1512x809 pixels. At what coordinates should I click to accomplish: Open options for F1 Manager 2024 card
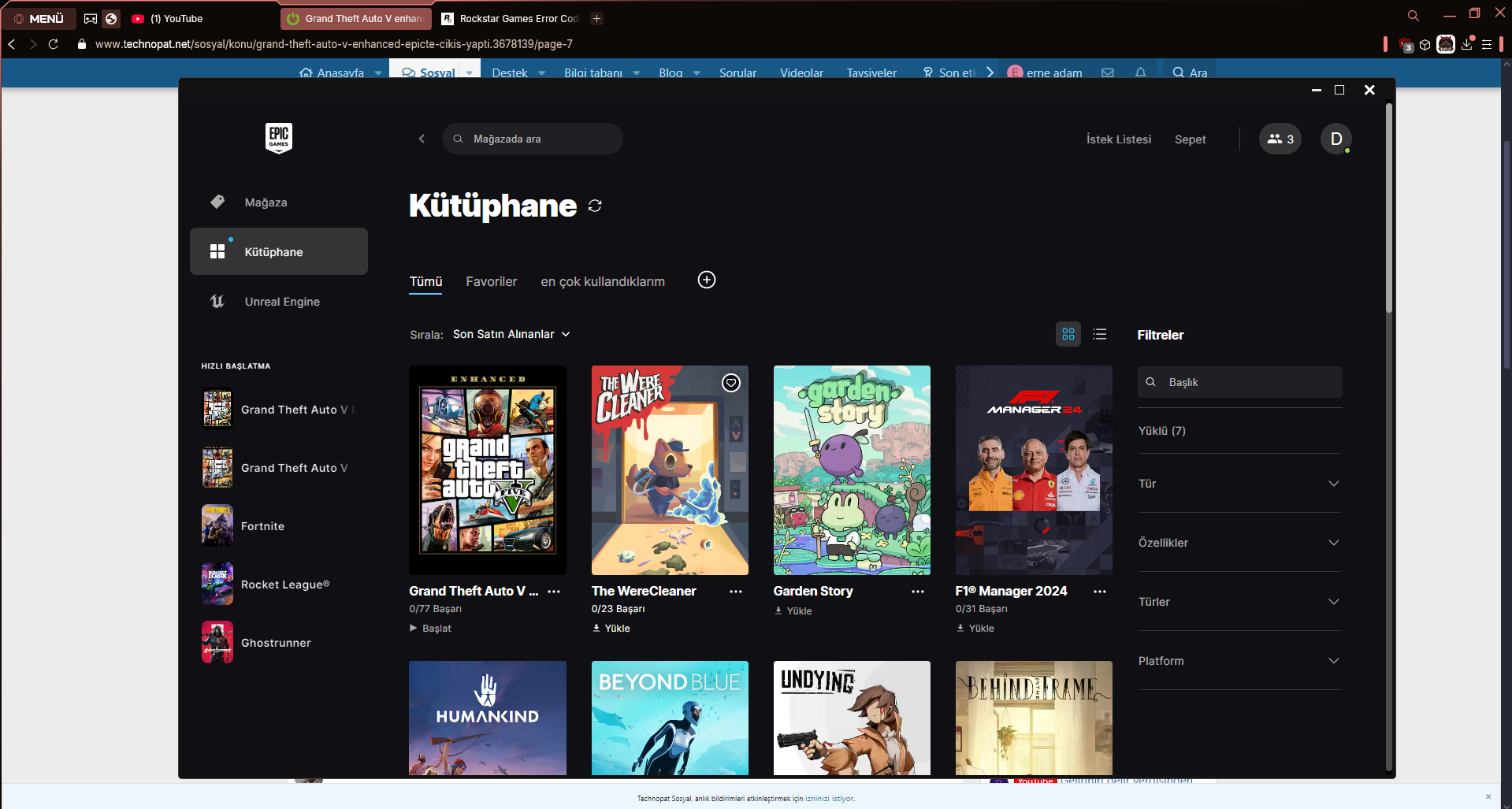click(x=1100, y=592)
